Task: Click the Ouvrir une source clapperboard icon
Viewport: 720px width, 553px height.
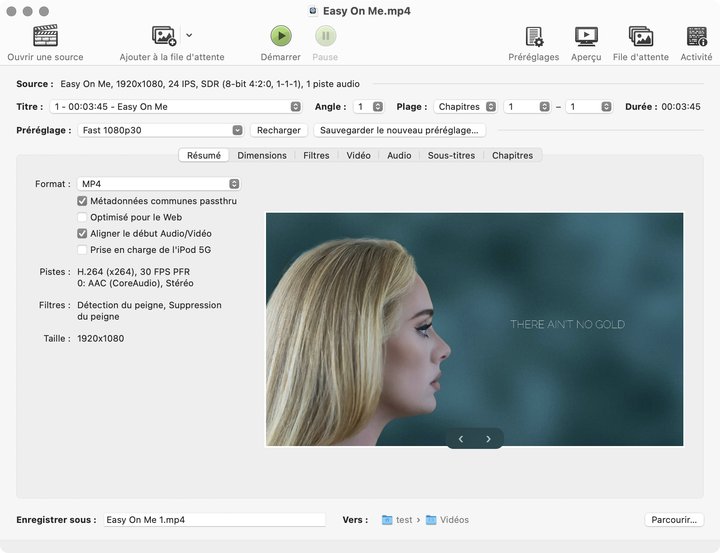Action: point(45,36)
